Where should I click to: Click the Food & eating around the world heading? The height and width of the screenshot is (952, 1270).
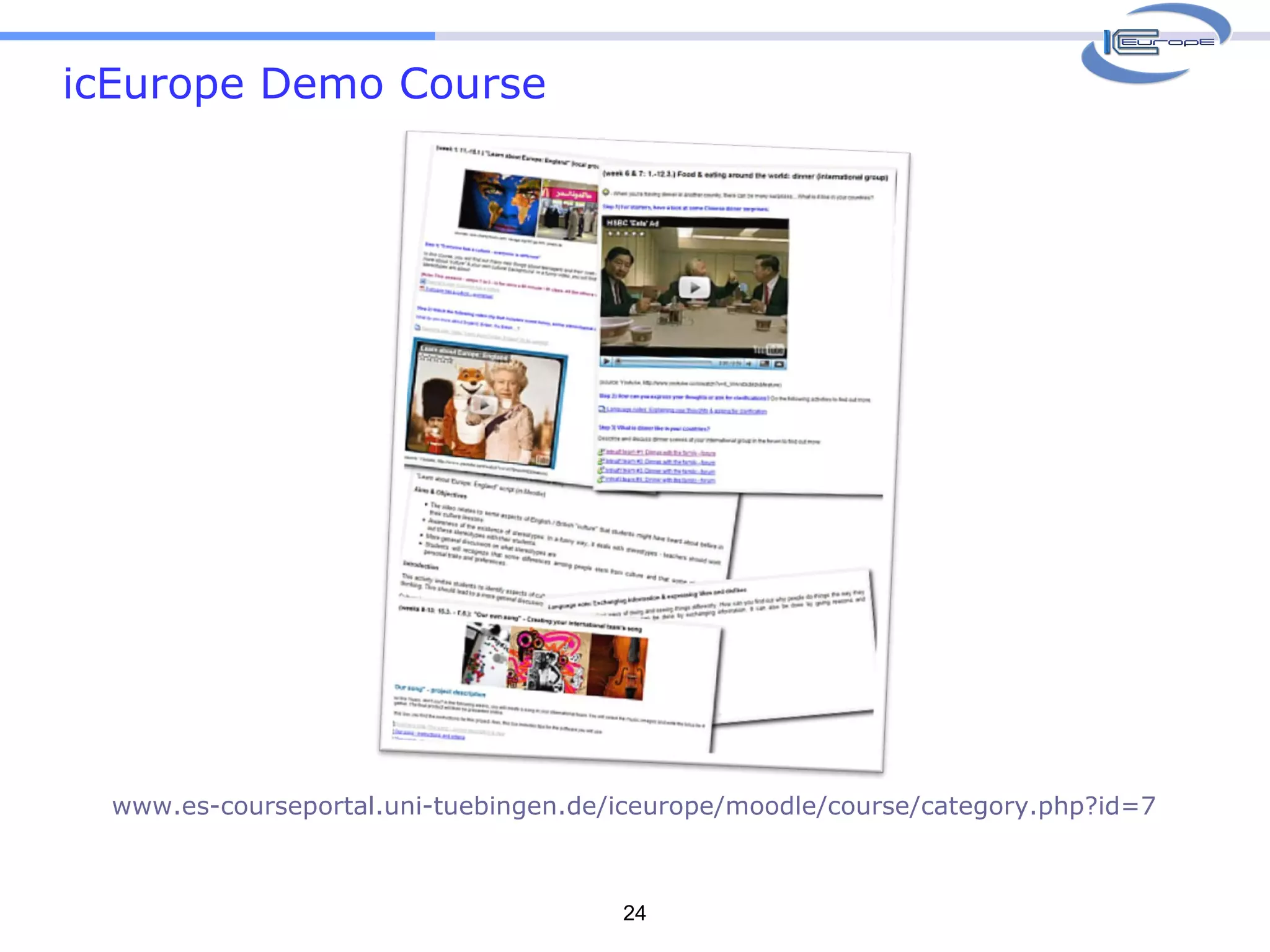(745, 175)
